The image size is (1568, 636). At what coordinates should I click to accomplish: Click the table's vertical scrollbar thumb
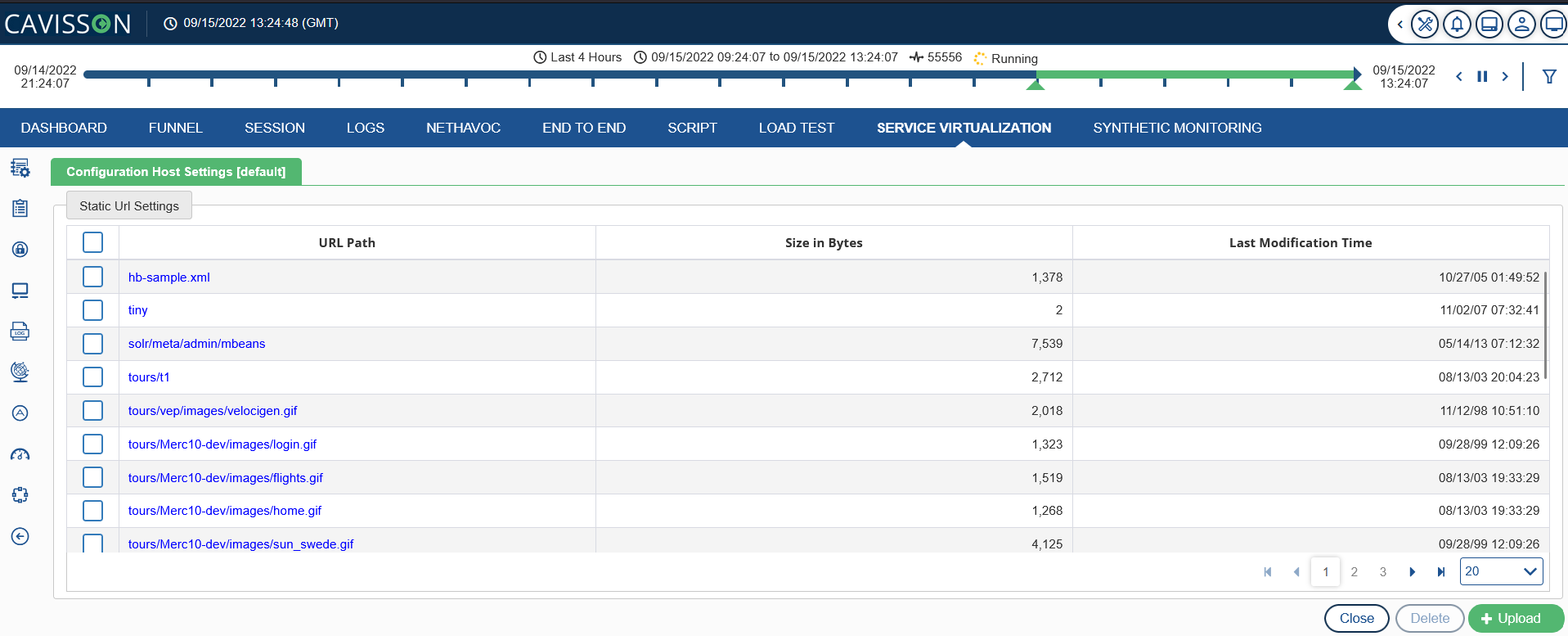(x=1545, y=324)
